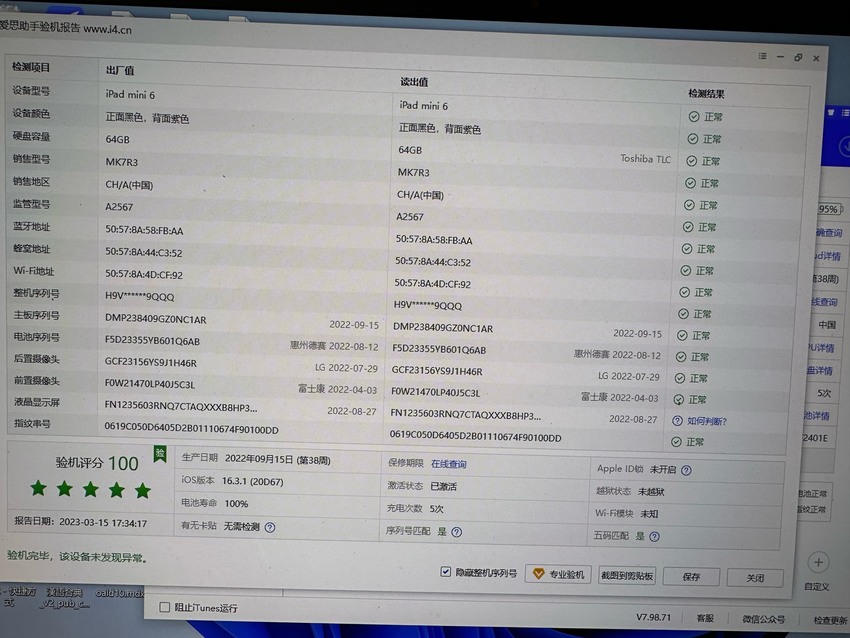850x638 pixels.
Task: Click the check mark icon in the 设备型号 result row
Action: point(694,117)
